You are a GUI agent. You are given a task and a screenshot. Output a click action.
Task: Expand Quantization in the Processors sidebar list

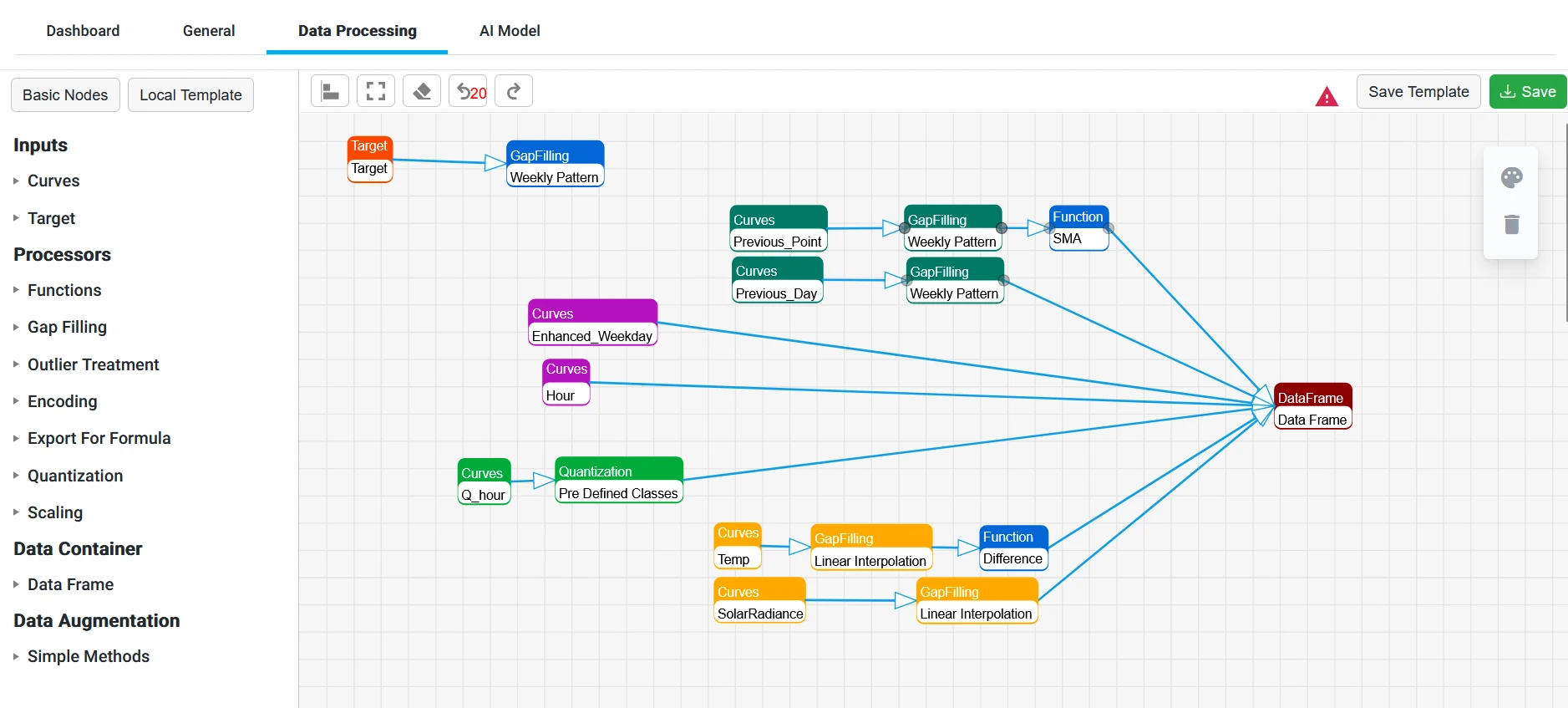coord(75,476)
